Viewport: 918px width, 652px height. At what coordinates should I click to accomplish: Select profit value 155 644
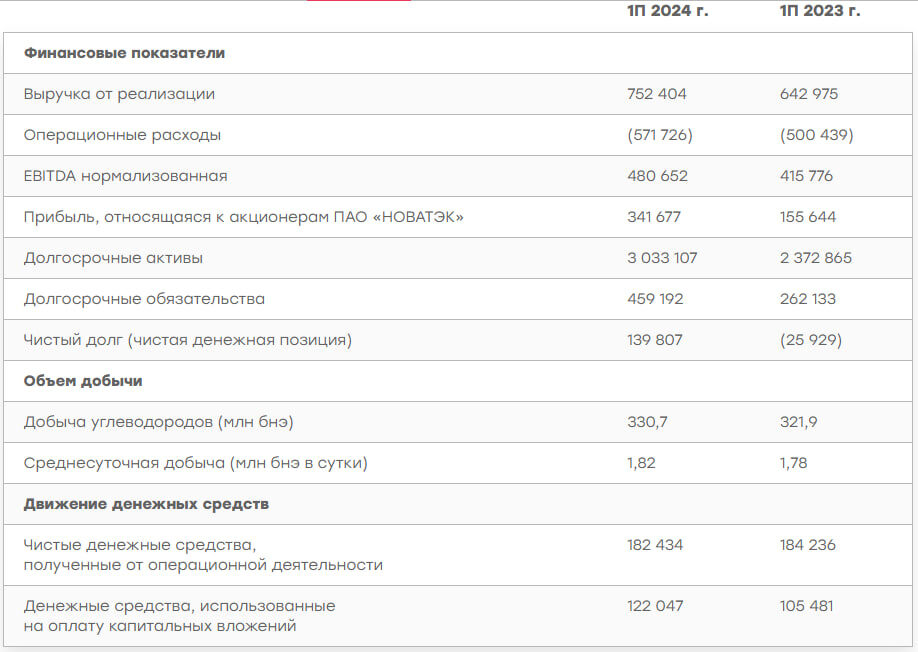coord(808,217)
